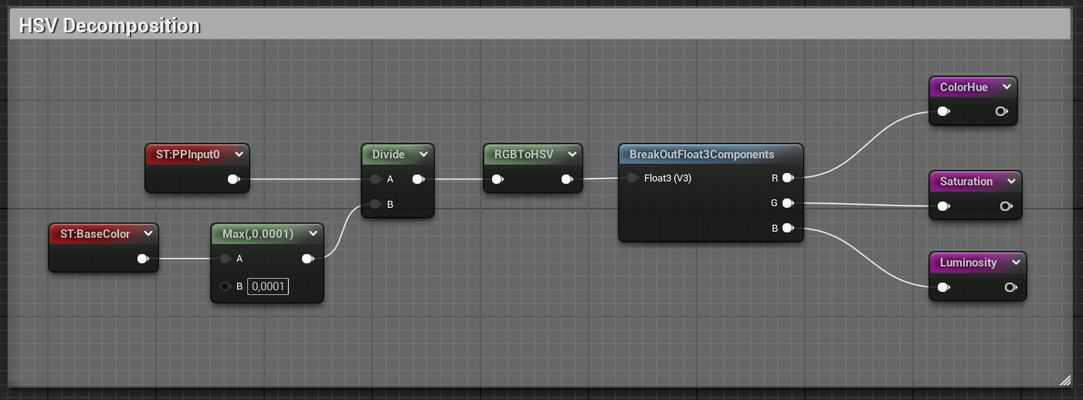Screen dimensions: 1083x400
Task: Click BreakOutFloat3Components R output pin
Action: coord(788,178)
